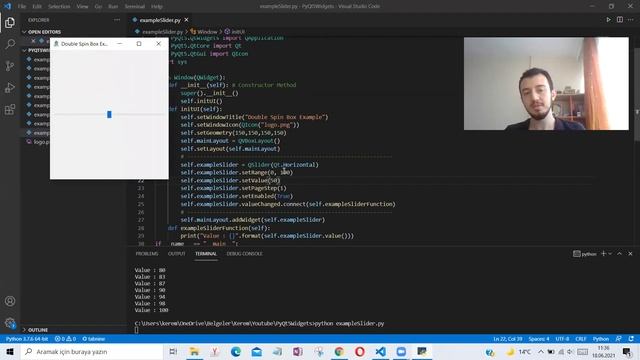Viewport: 640px width, 360px height.
Task: Click slider handle in Double Spin Box window
Action: click(x=109, y=114)
